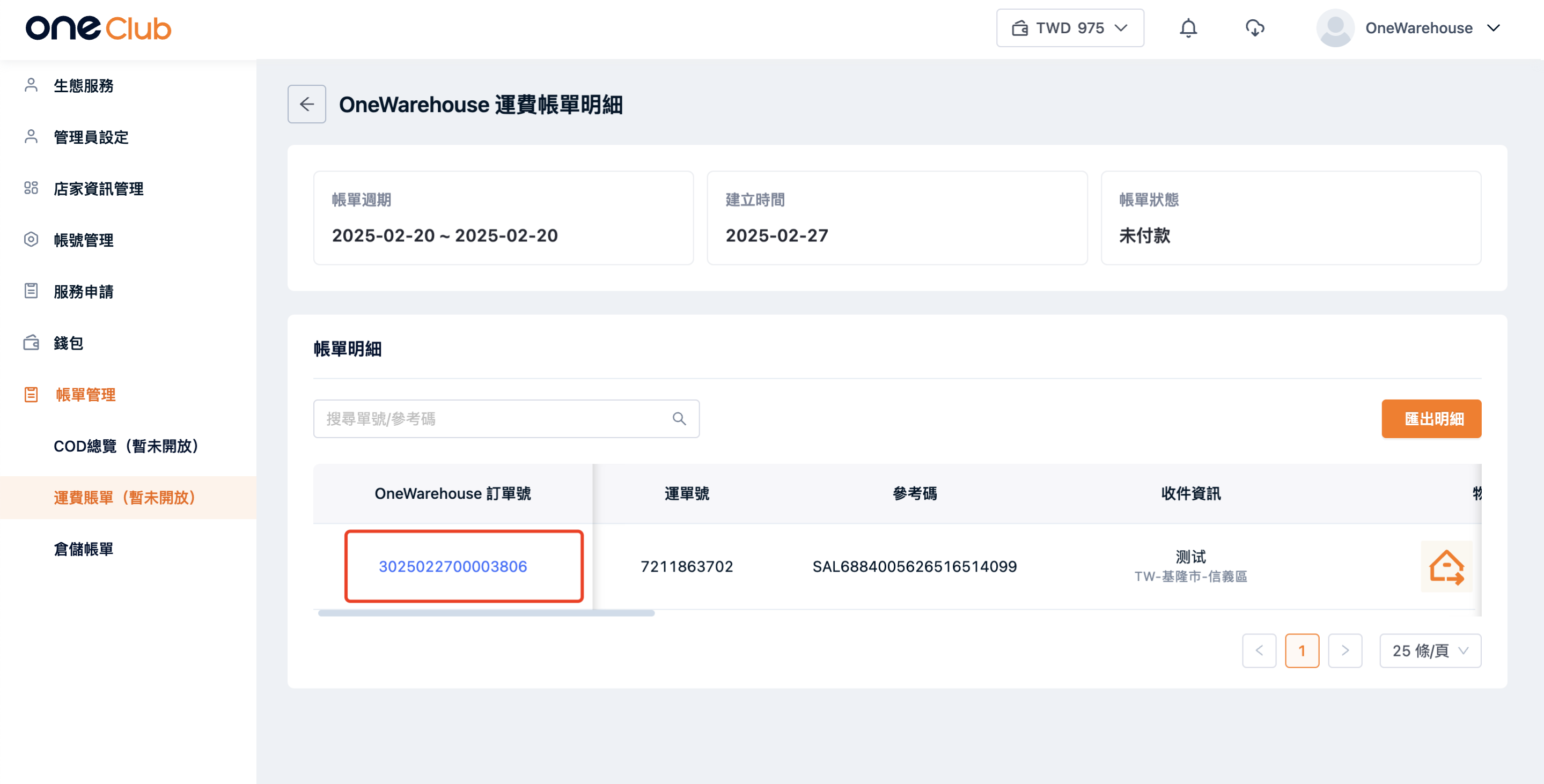This screenshot has width=1544, height=784.
Task: Click tracking number 7211863702
Action: click(687, 567)
